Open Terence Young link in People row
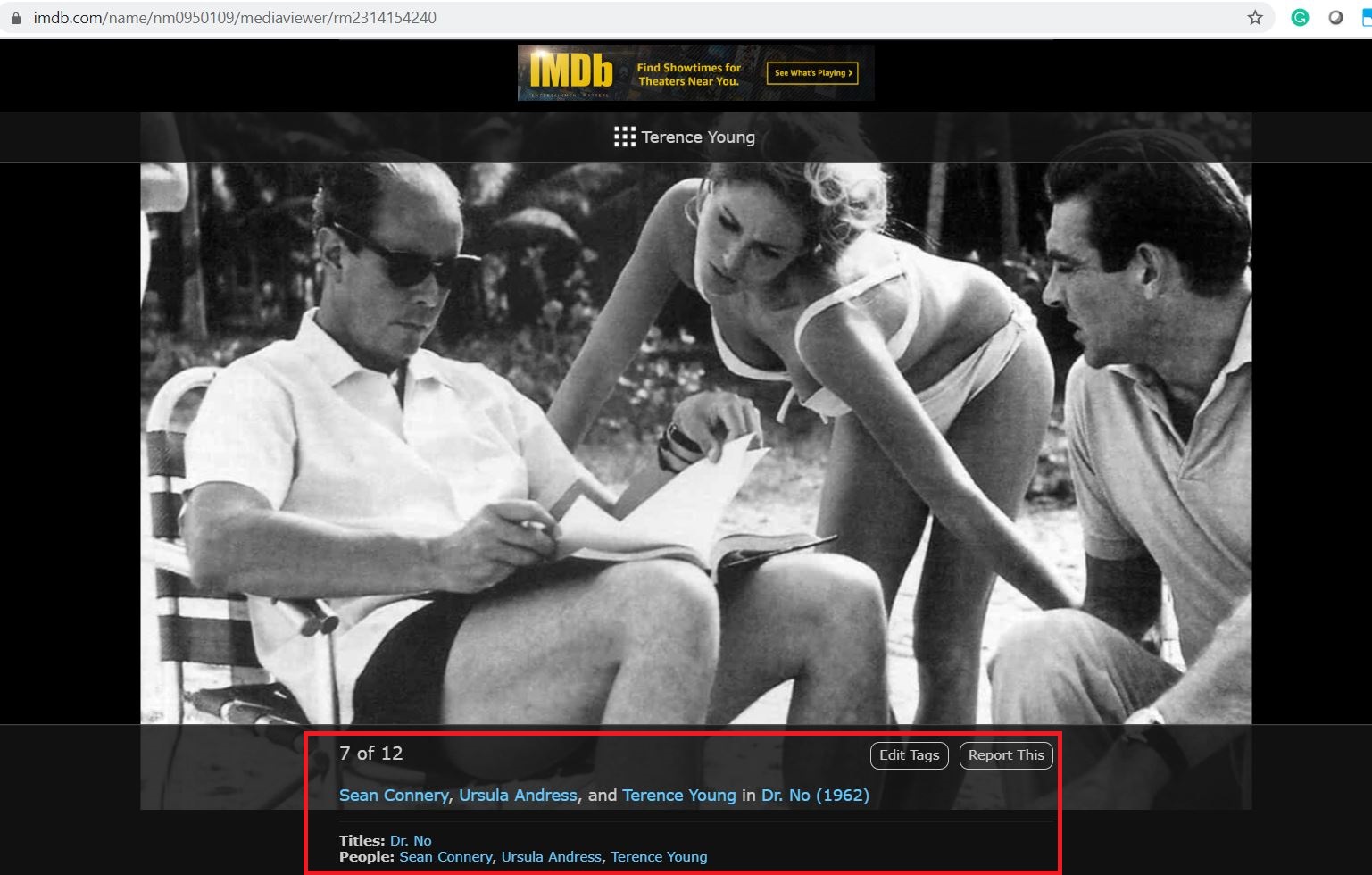The image size is (1372, 875). pyautogui.click(x=659, y=856)
